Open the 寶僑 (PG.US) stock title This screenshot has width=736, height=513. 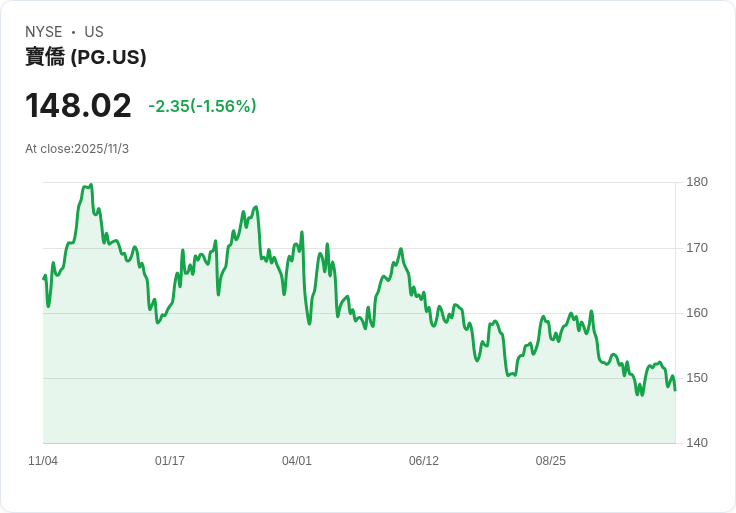[x=86, y=57]
